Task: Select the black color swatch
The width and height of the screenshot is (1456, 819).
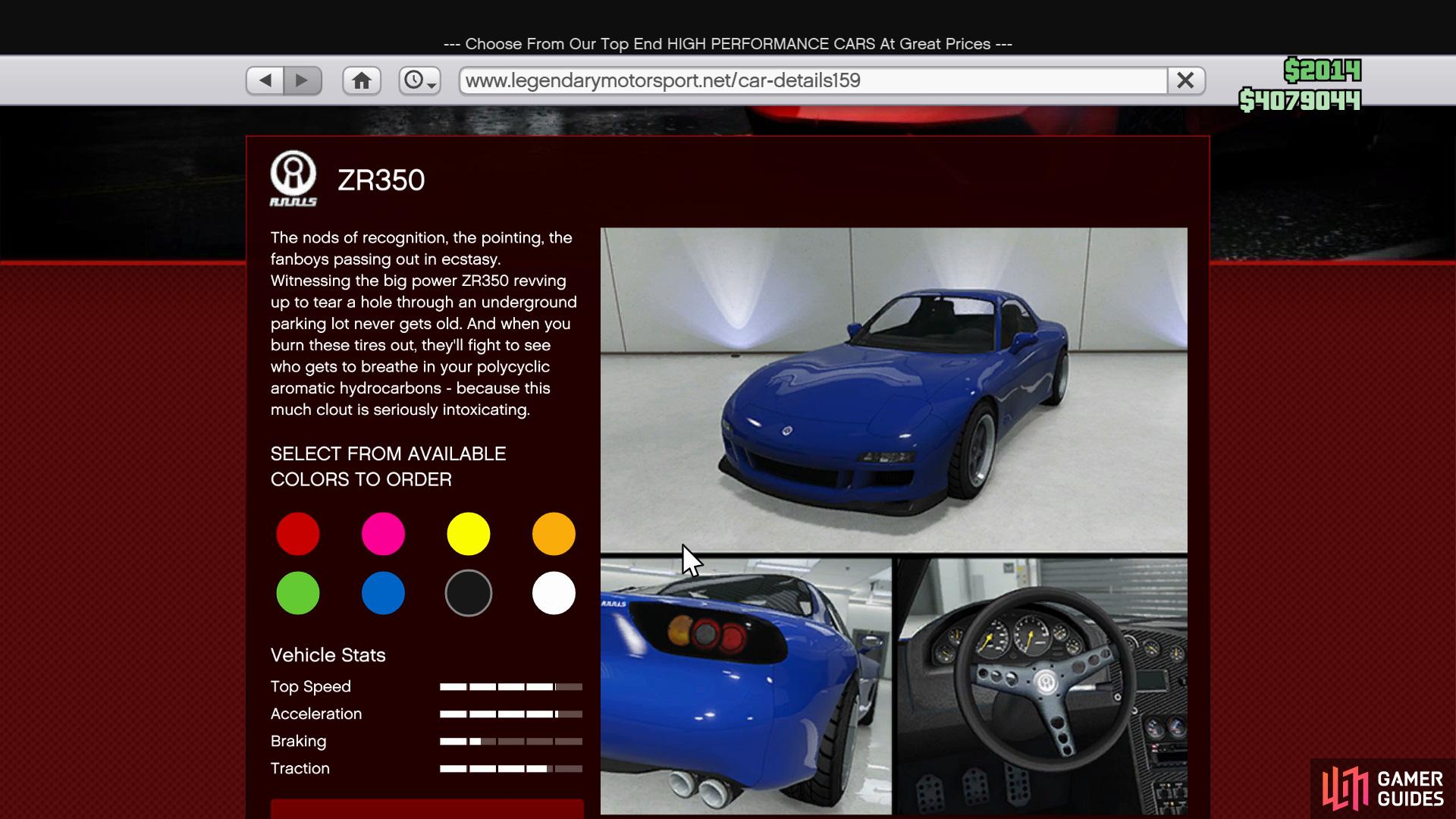Action: coord(469,593)
